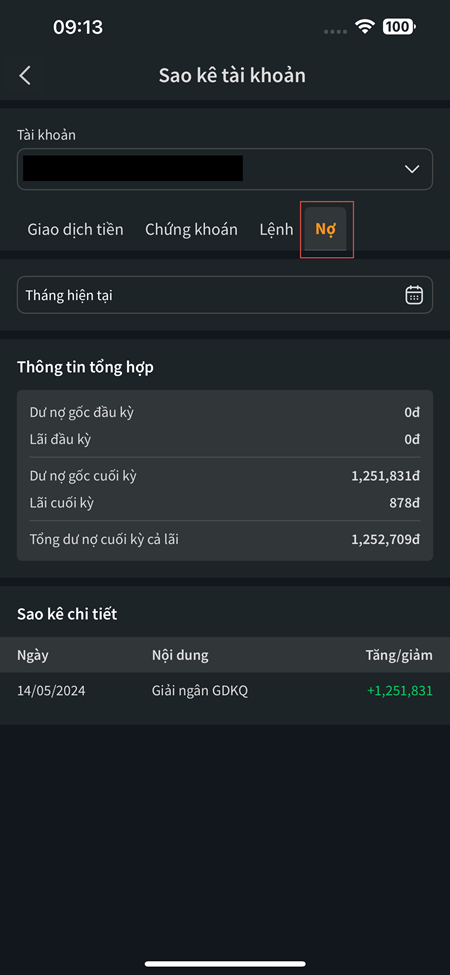
Task: Tap the Tổng dư nợ cuối kỳ cả lãi row
Action: pos(224,540)
